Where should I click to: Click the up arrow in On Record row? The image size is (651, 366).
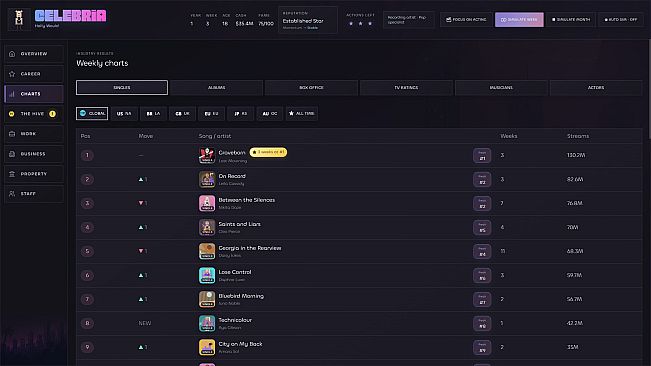[x=141, y=179]
